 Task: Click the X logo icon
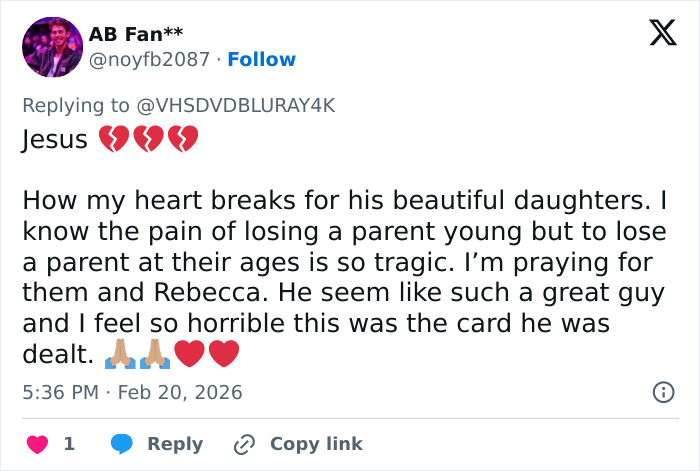[656, 34]
